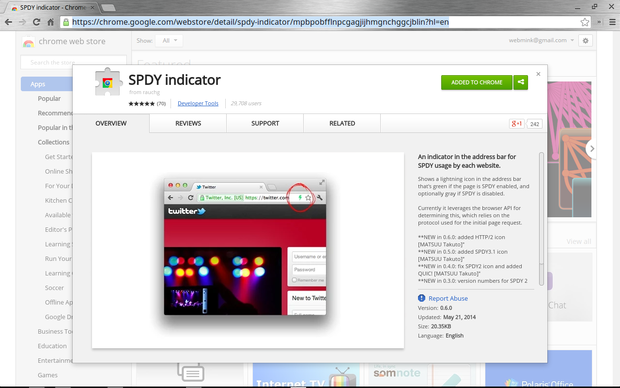Share the extension with the green share icon
Image resolution: width=620 pixels, height=388 pixels.
521,82
